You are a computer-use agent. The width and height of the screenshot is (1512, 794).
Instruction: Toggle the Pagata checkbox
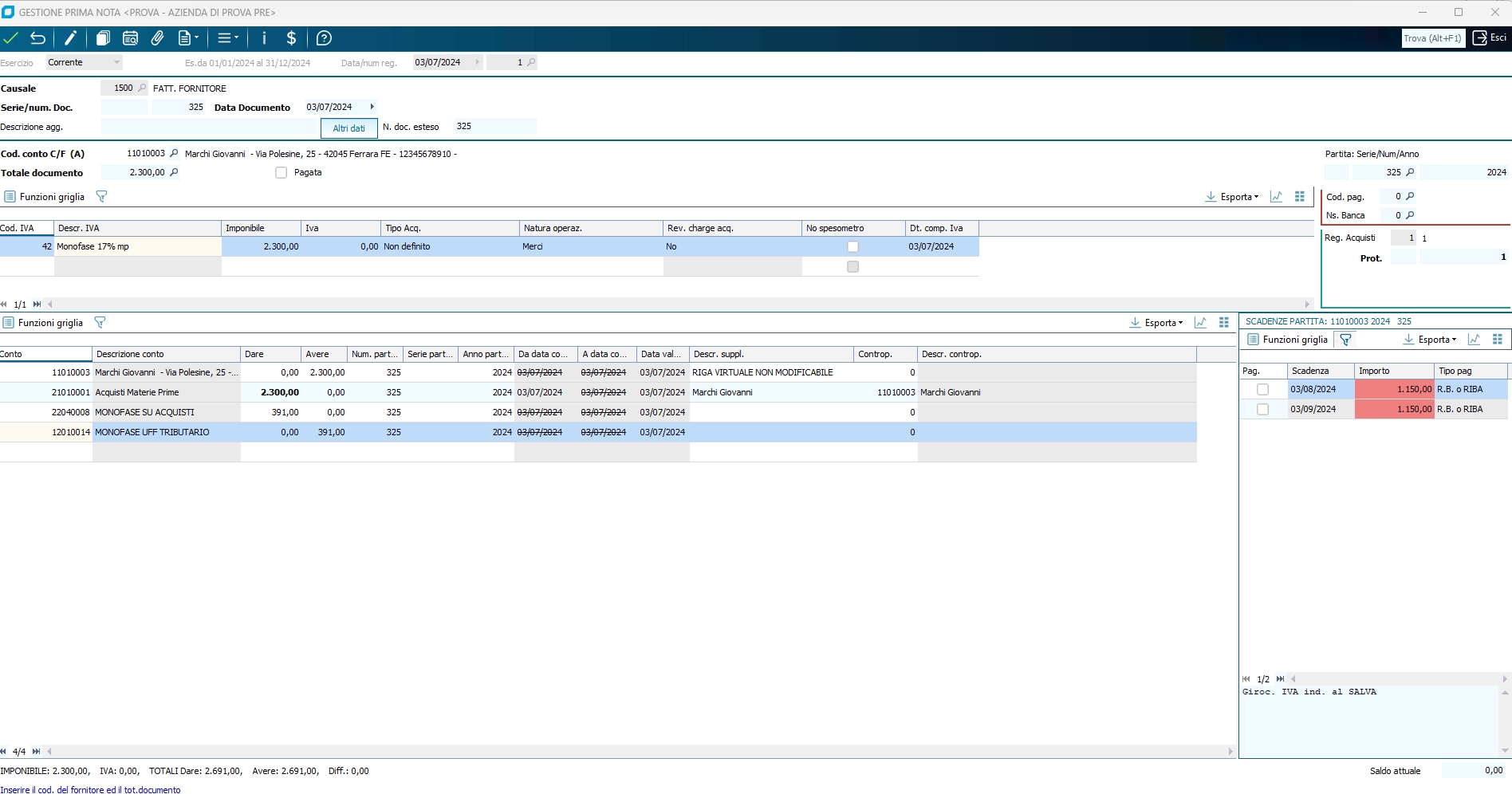[x=281, y=173]
